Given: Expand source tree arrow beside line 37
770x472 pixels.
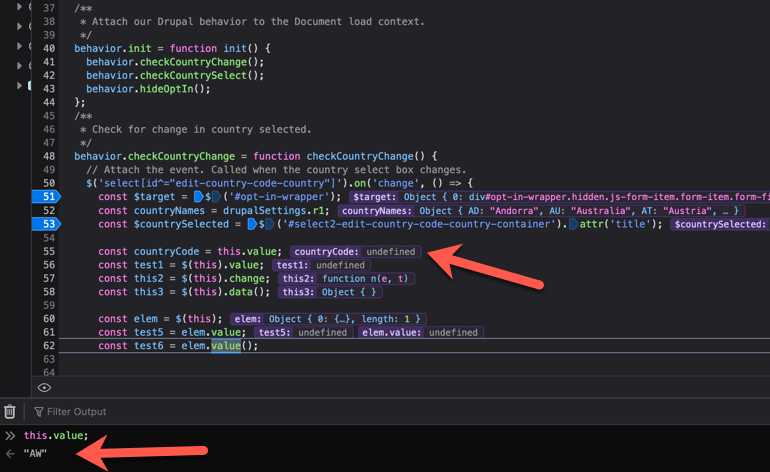Looking at the screenshot, I should click(20, 7).
